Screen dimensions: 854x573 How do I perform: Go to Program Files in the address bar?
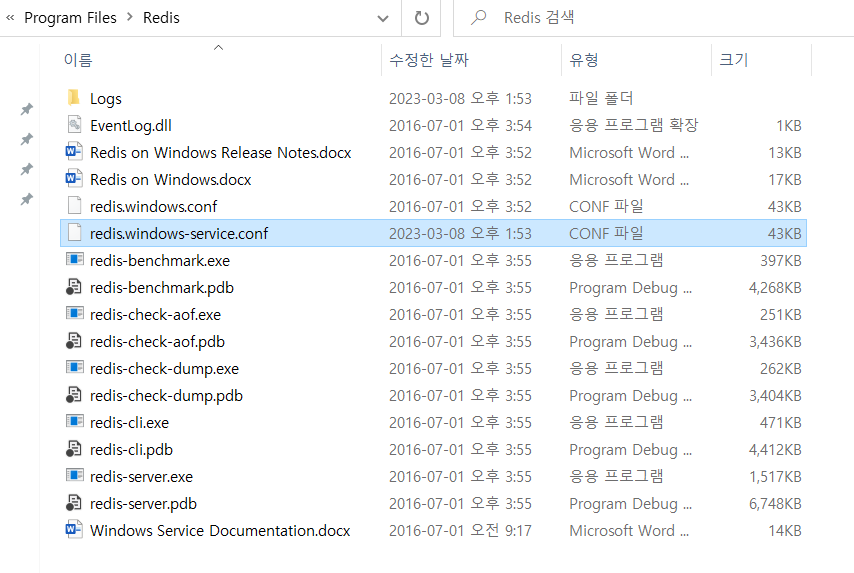pos(70,18)
